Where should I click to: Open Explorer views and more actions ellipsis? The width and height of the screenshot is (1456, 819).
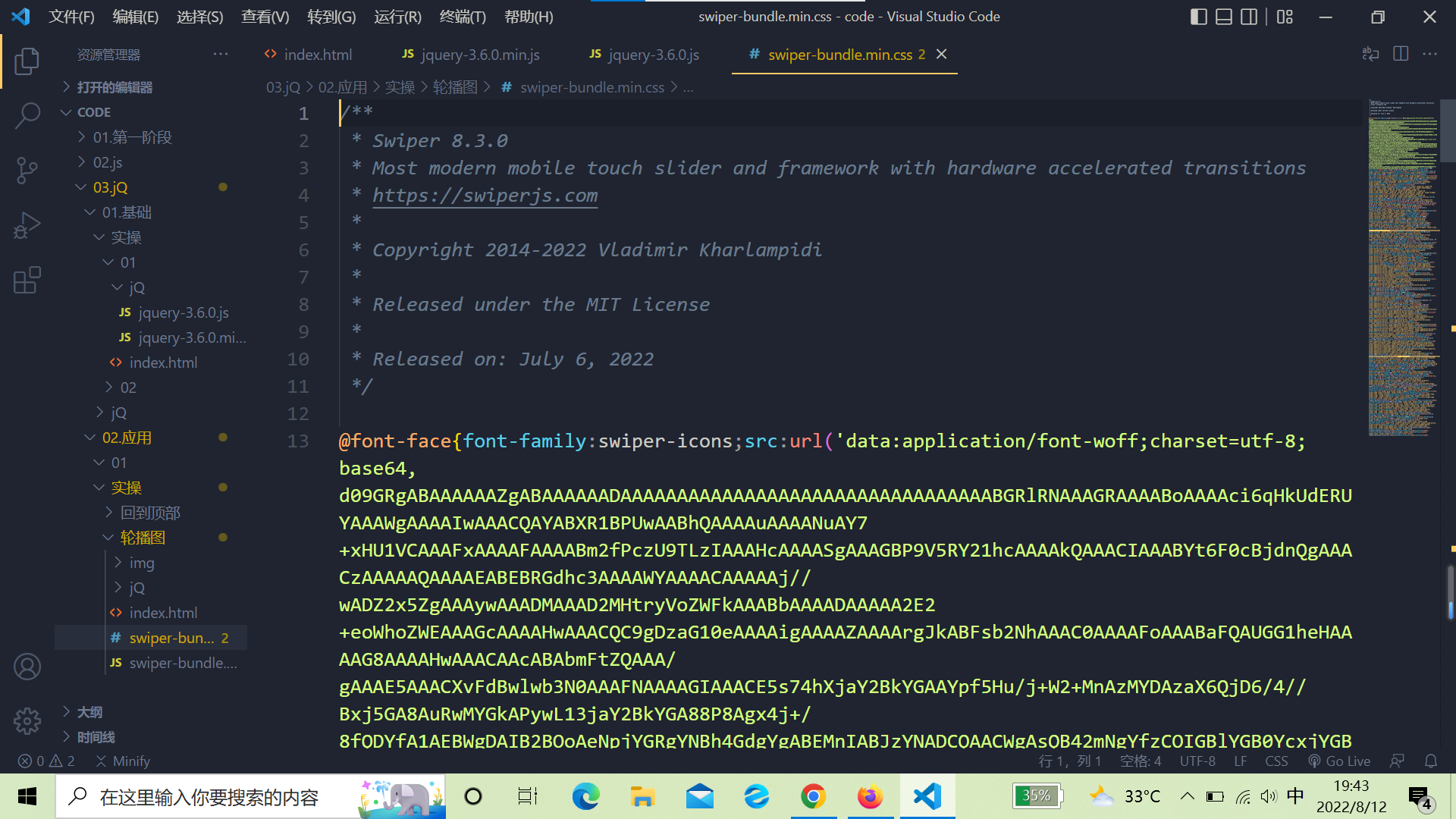[x=221, y=54]
